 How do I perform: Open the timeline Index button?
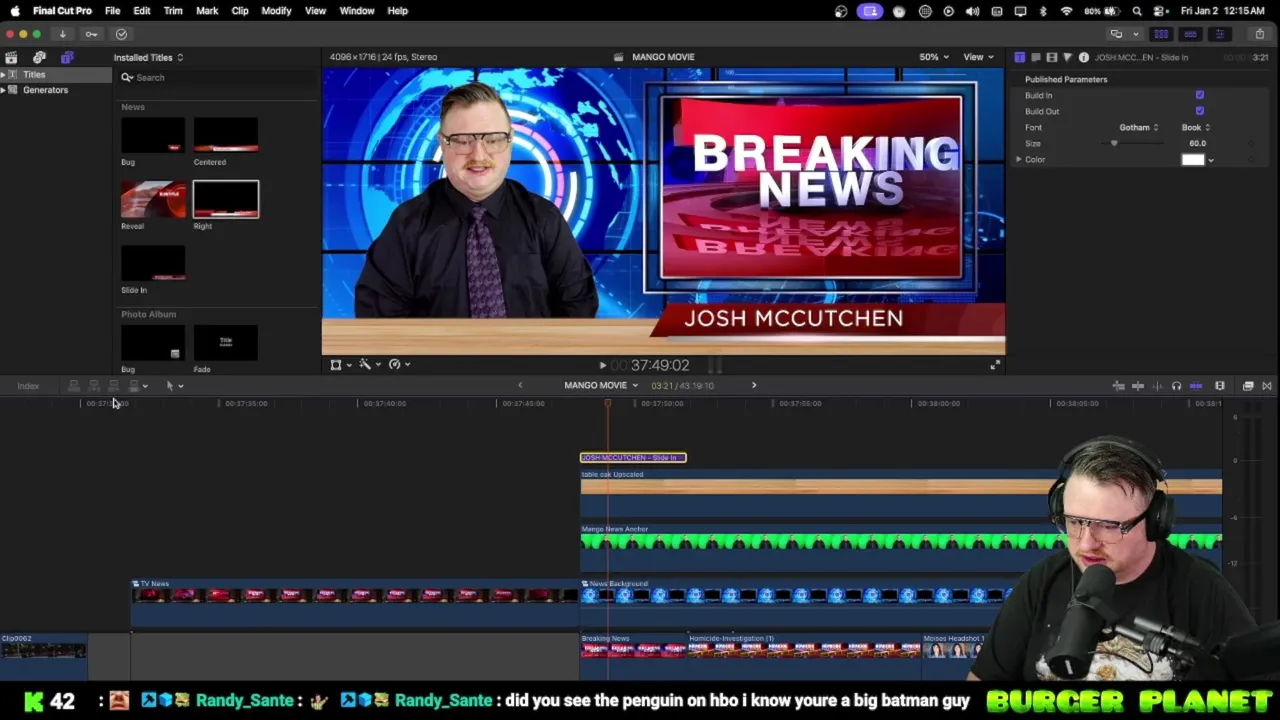pos(28,386)
